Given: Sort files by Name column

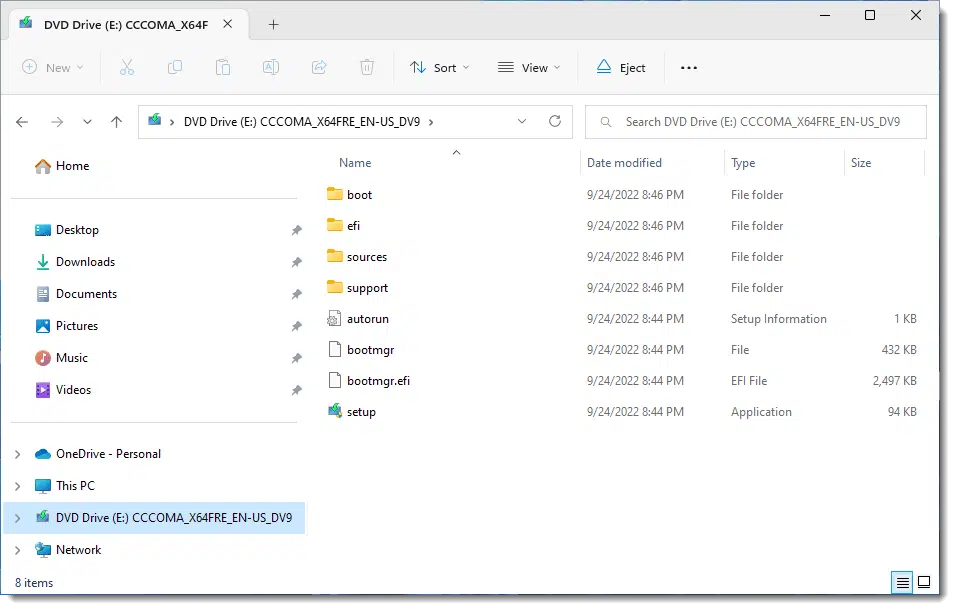Looking at the screenshot, I should [x=355, y=163].
